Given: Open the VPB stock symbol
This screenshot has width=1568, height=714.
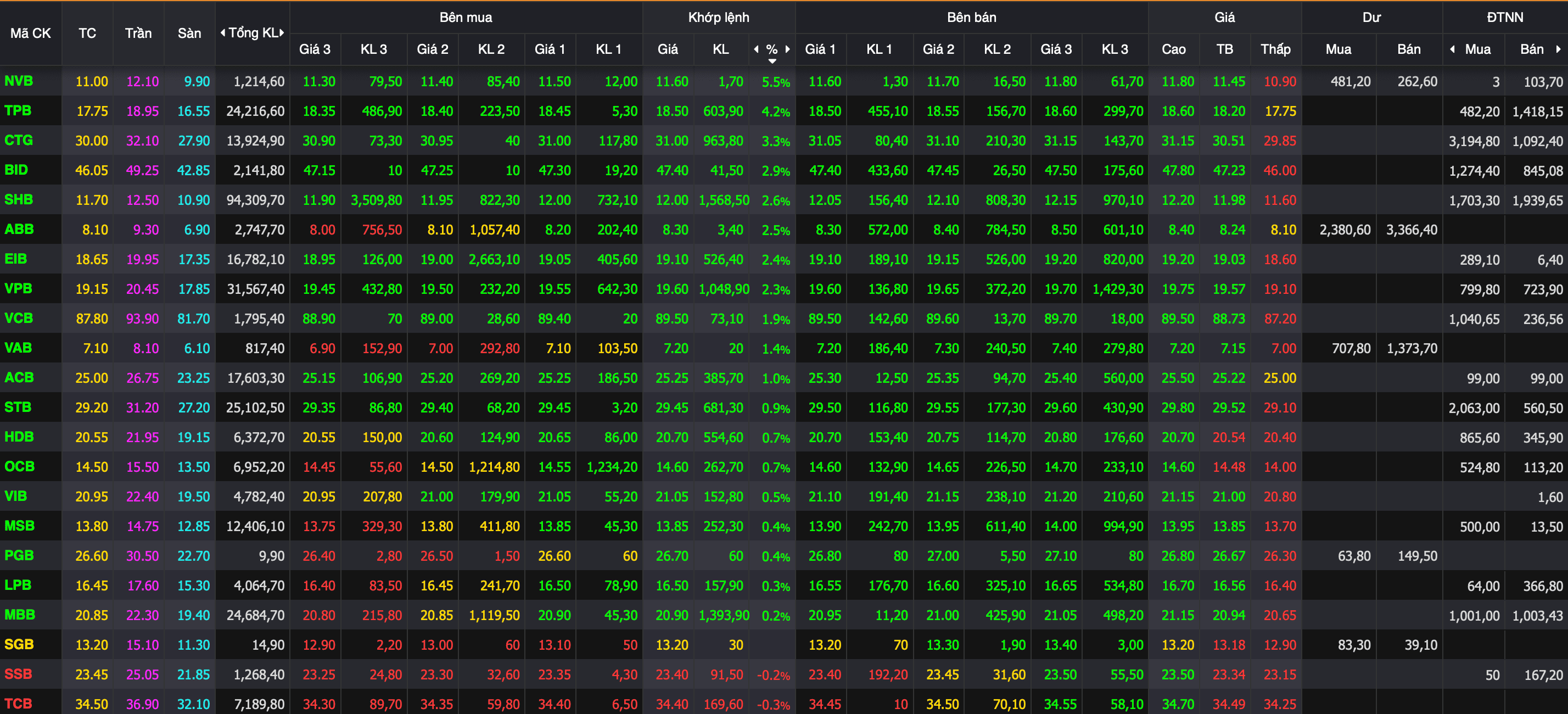Looking at the screenshot, I should 18,288.
